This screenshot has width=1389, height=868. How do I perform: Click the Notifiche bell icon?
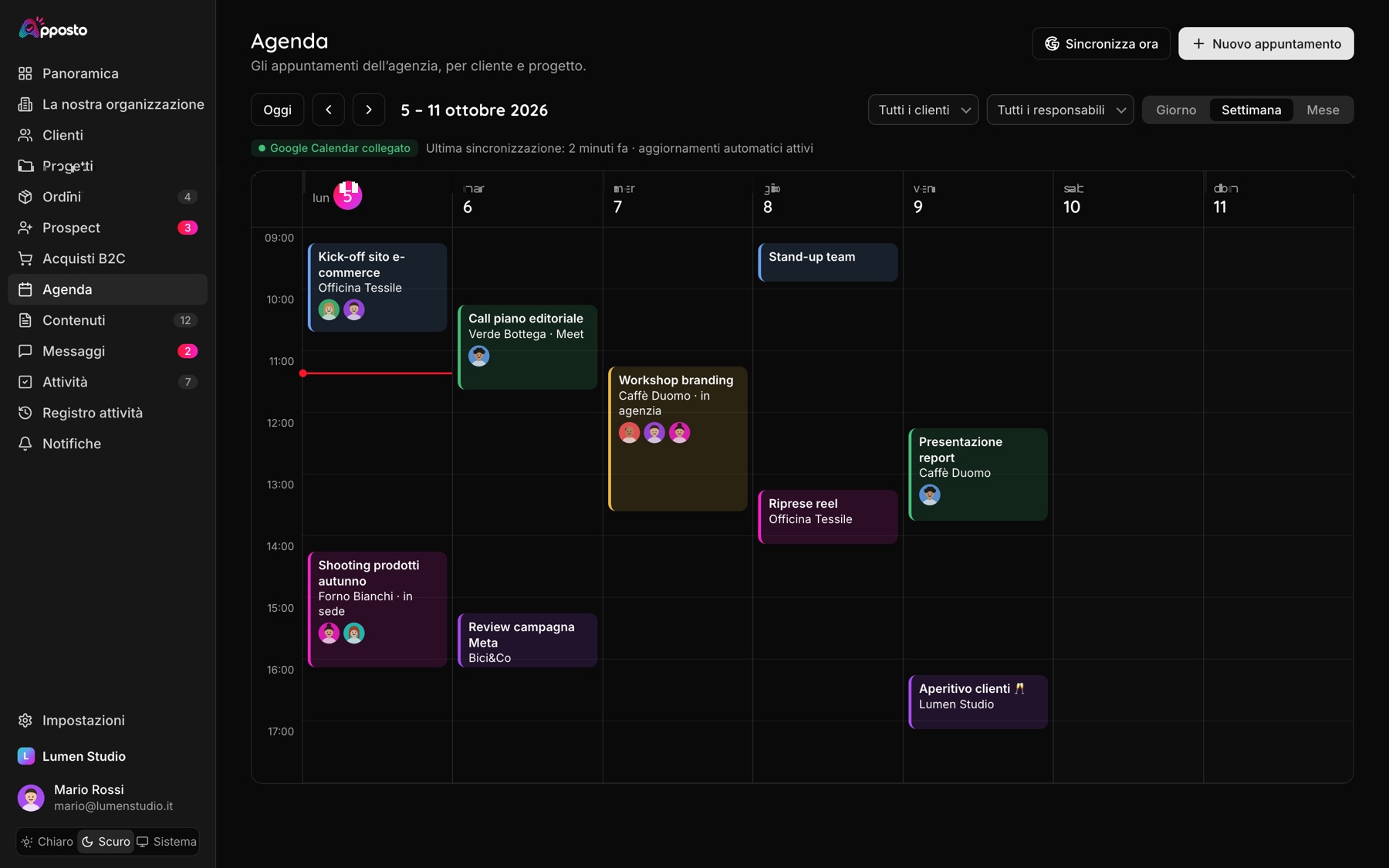pyautogui.click(x=25, y=444)
